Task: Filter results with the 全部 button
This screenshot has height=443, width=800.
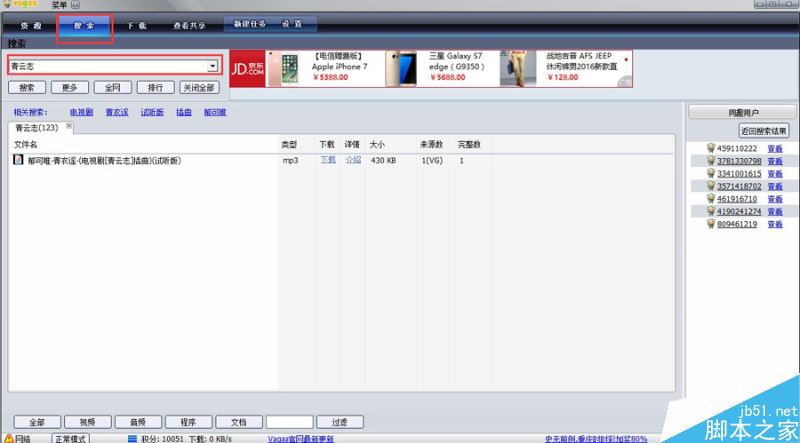Action: 37,422
